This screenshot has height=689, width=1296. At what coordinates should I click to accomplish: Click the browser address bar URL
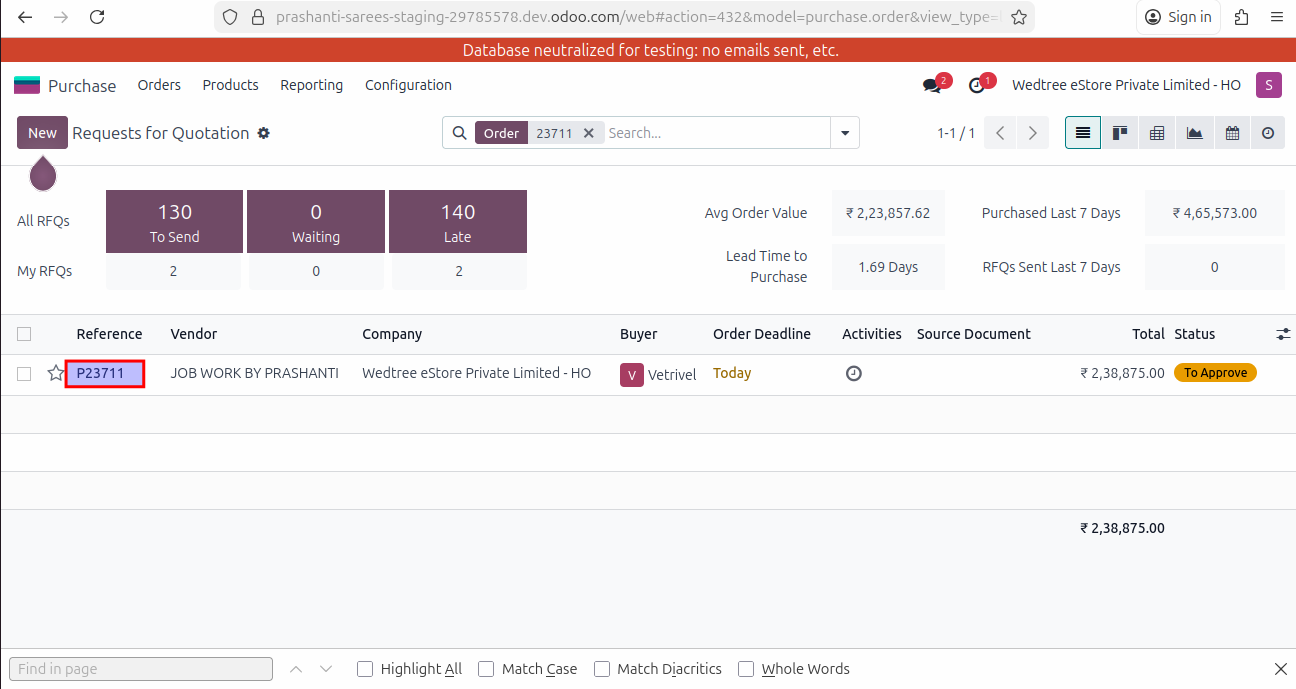click(637, 17)
